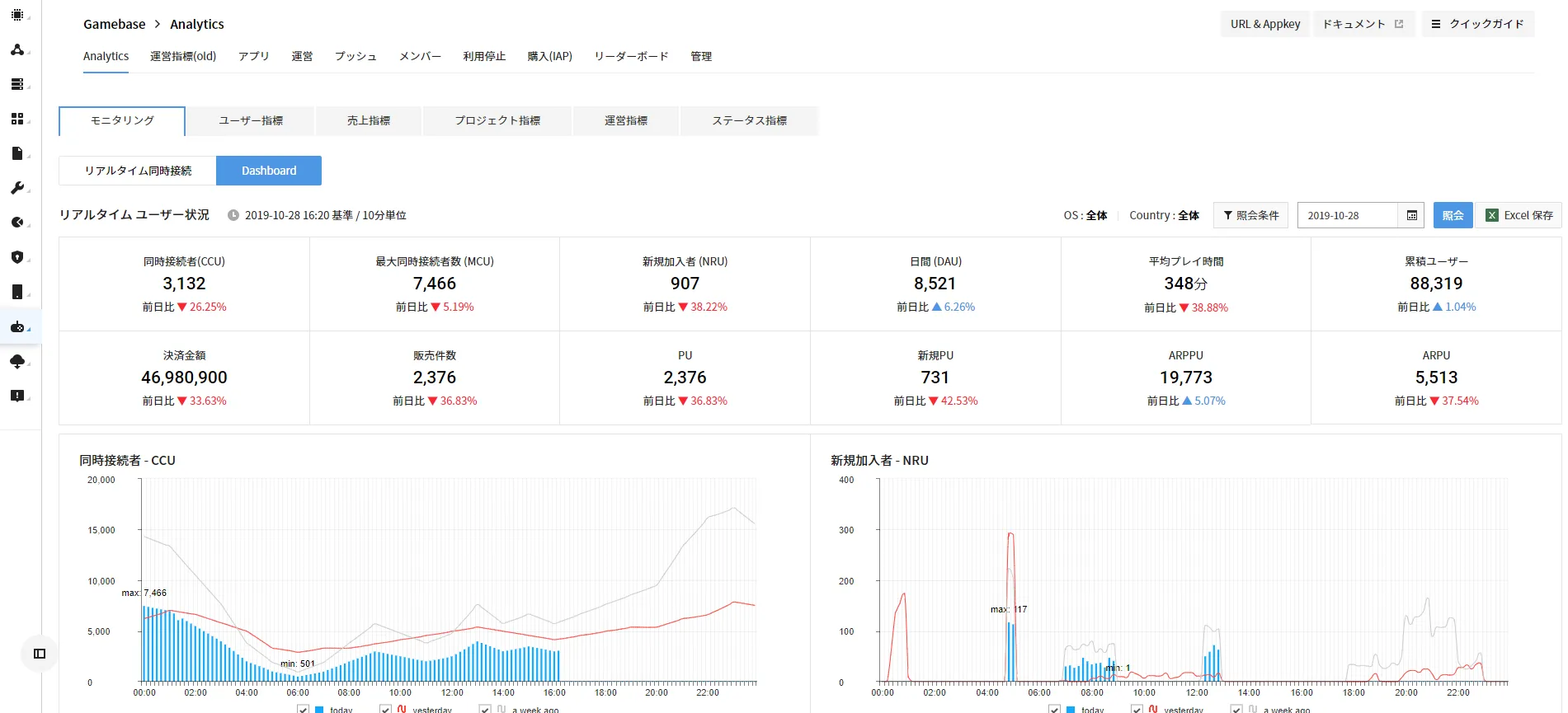Viewport: 1568px width, 713px height.
Task: Expand the four-squares dashboard sidebar menu
Action: 17,119
